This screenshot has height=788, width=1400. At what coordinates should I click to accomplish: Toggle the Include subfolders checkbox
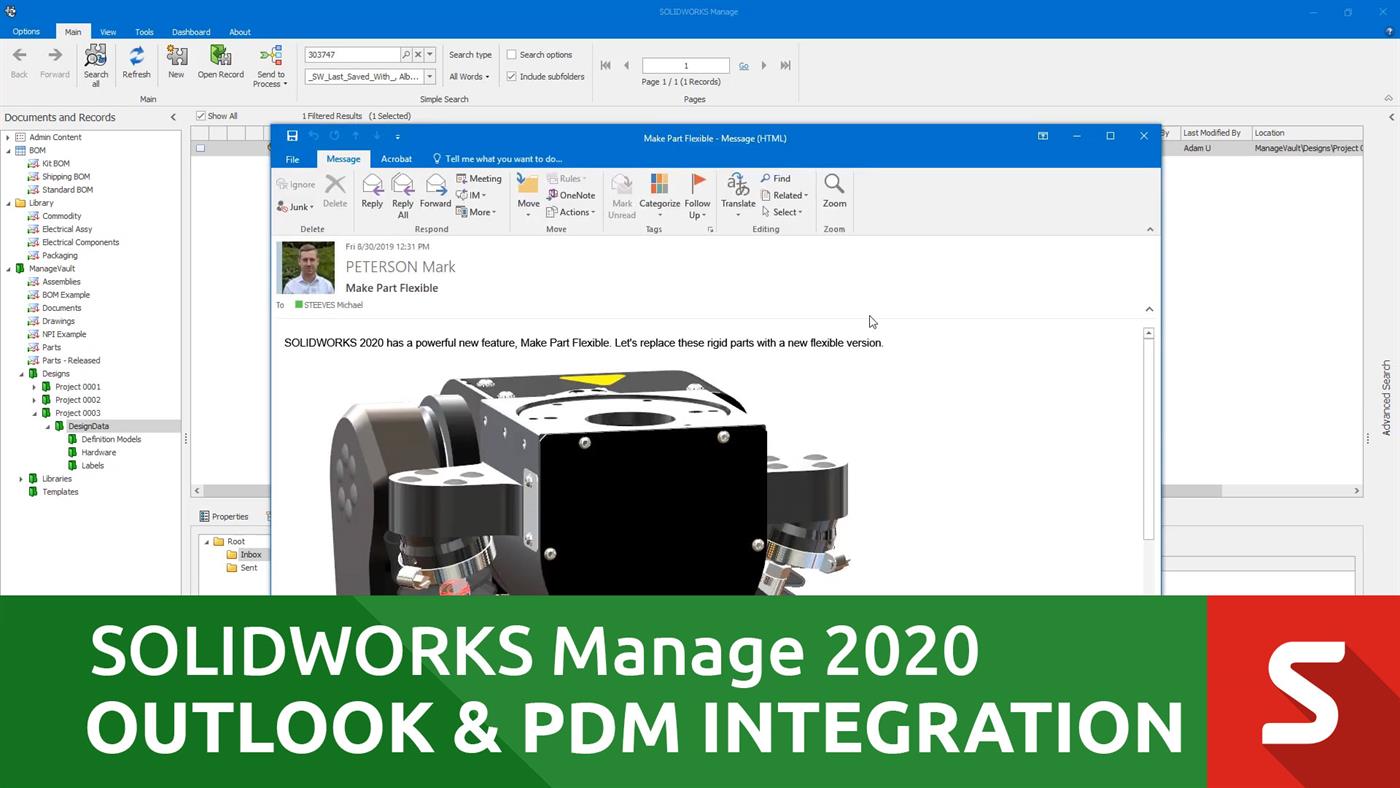[x=511, y=75]
